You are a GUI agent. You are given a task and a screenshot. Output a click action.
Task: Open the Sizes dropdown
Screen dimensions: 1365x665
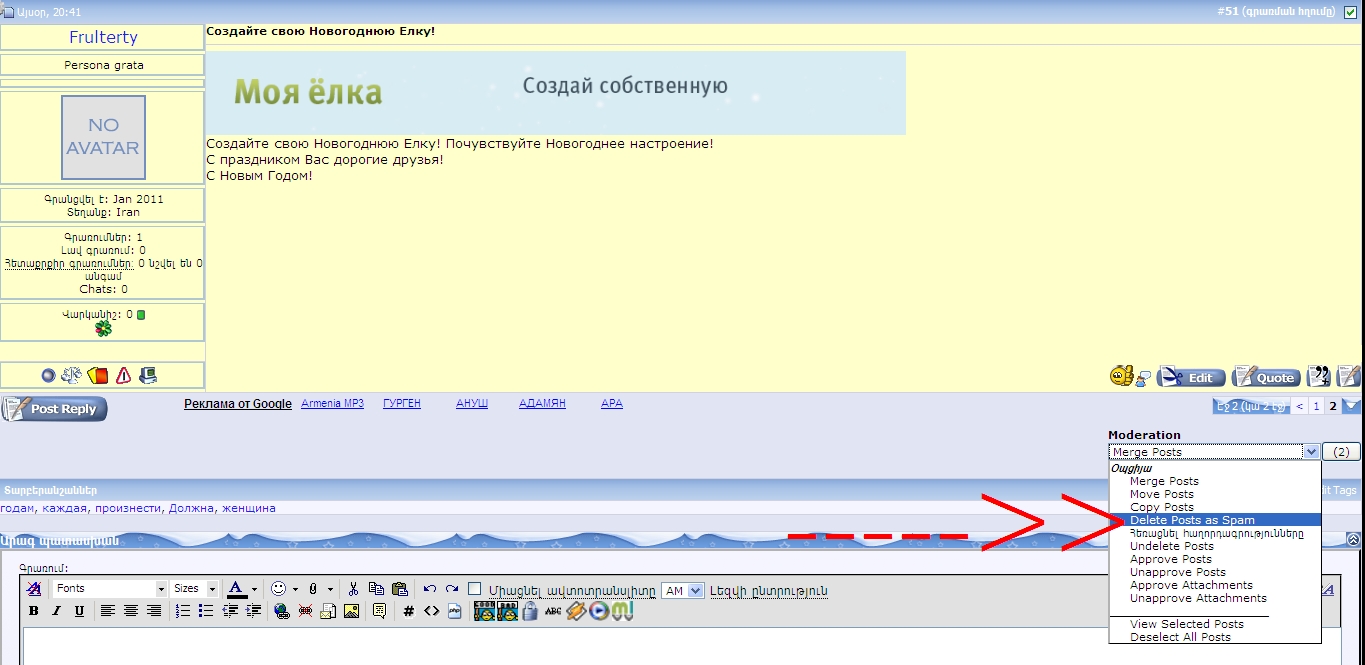[x=194, y=589]
